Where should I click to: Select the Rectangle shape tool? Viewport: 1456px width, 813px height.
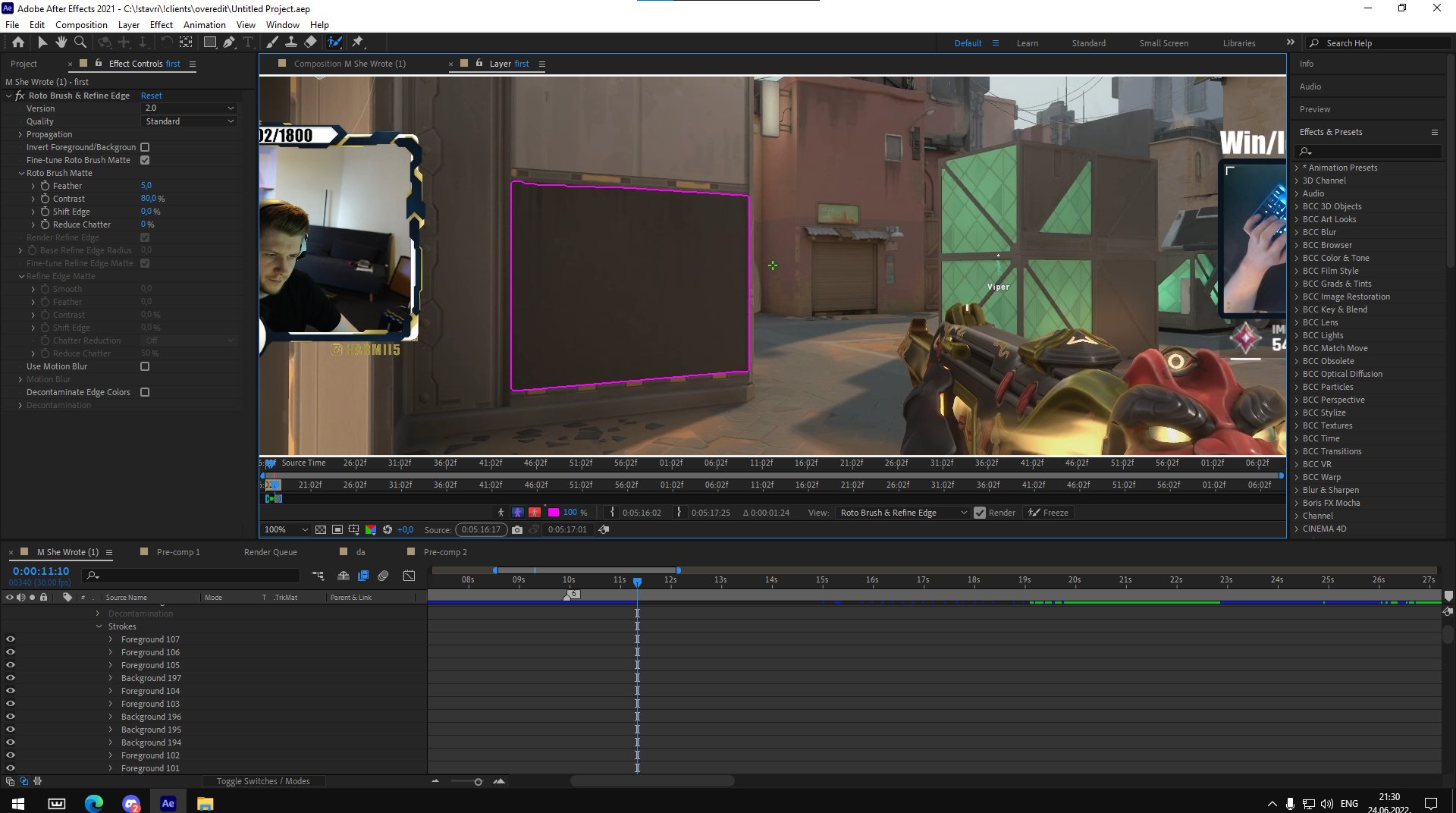coord(210,42)
